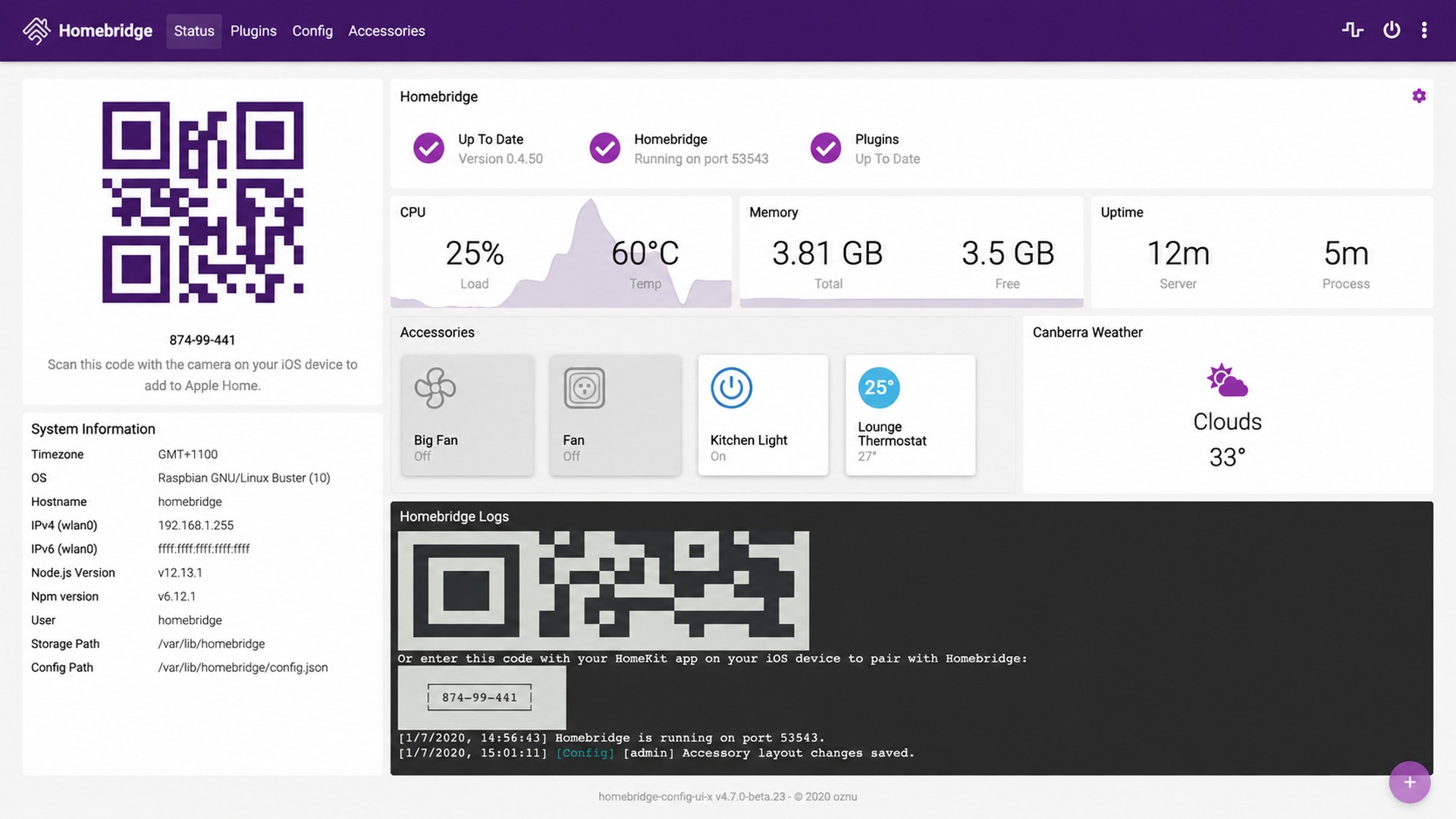Click the CPU load 25% value
This screenshot has width=1456, height=819.
point(475,253)
